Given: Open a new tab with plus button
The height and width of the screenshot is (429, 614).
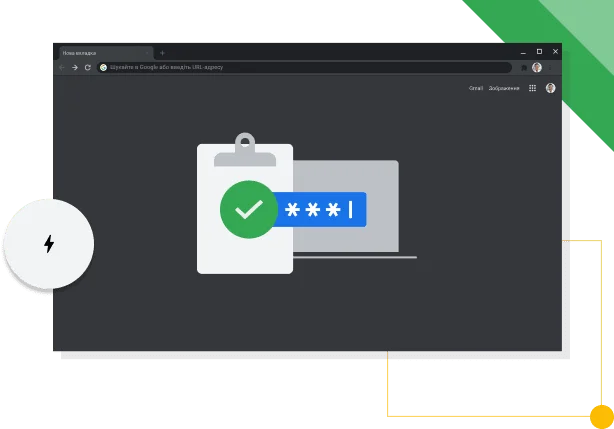Looking at the screenshot, I should point(162,52).
